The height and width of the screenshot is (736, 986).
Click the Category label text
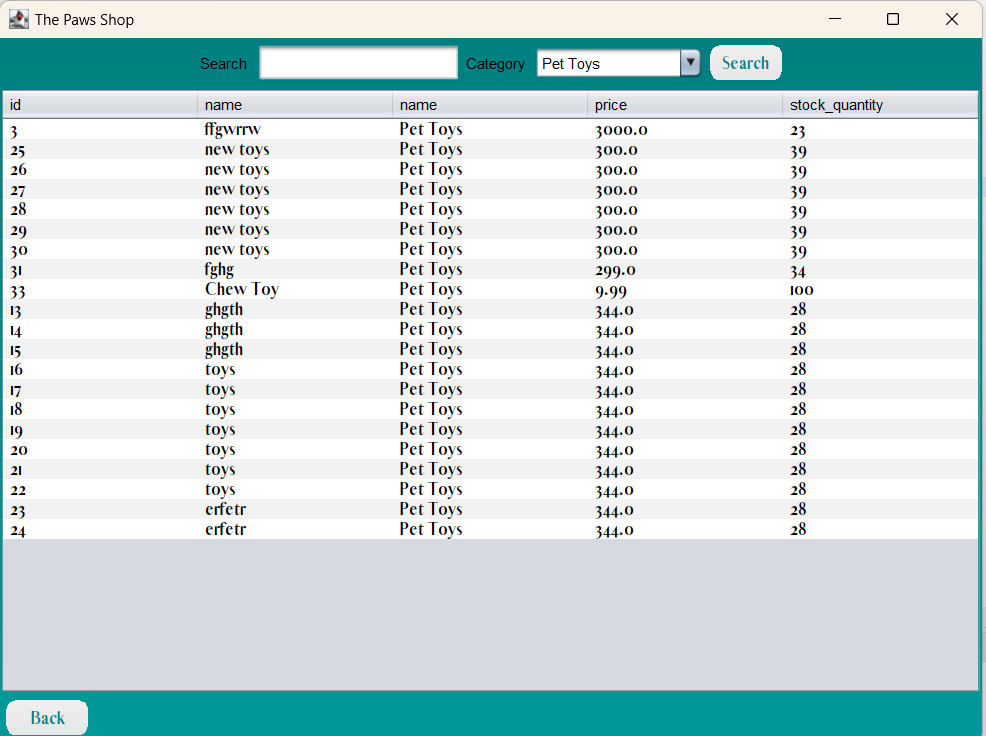coord(495,63)
